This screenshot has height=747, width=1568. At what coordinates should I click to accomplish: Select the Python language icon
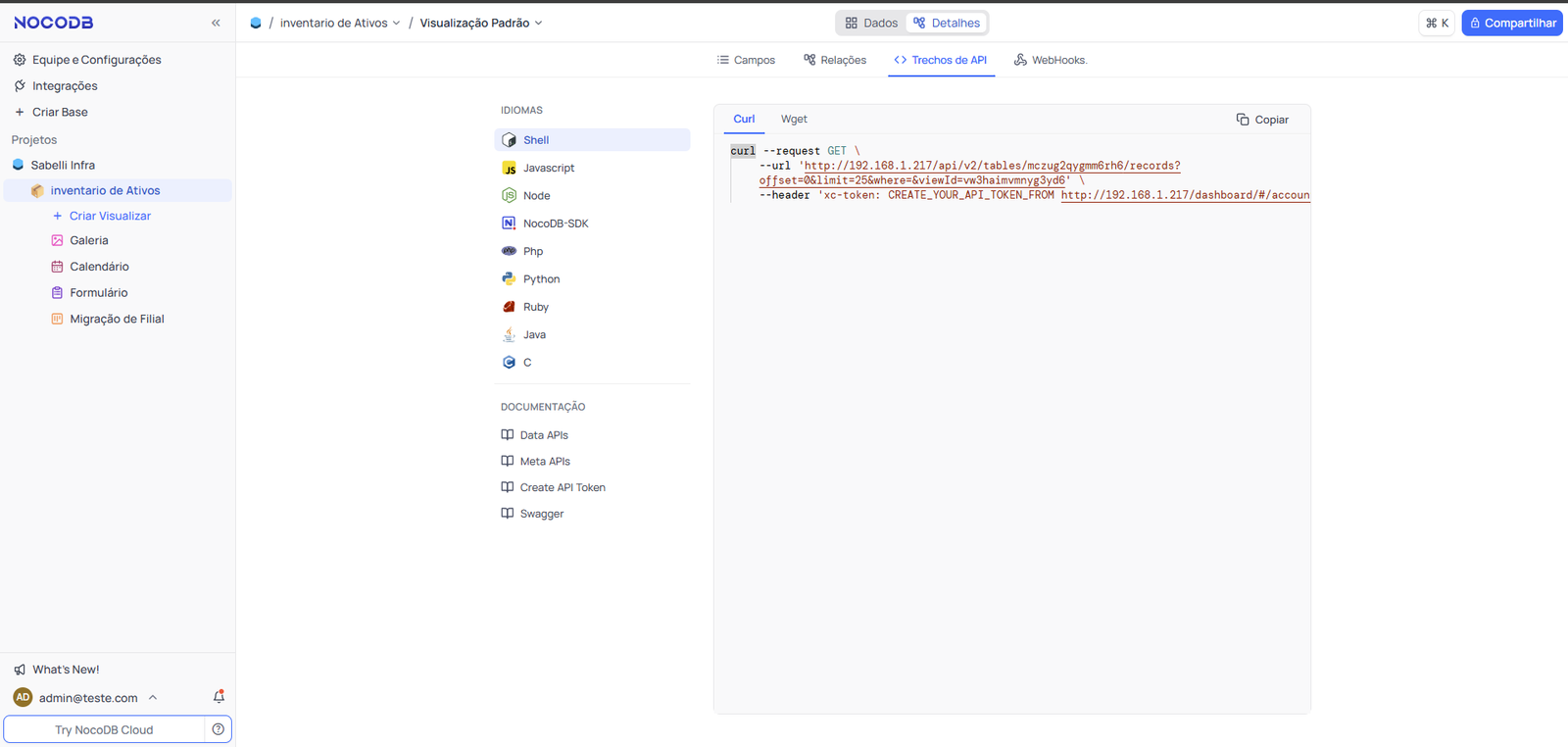[509, 279]
